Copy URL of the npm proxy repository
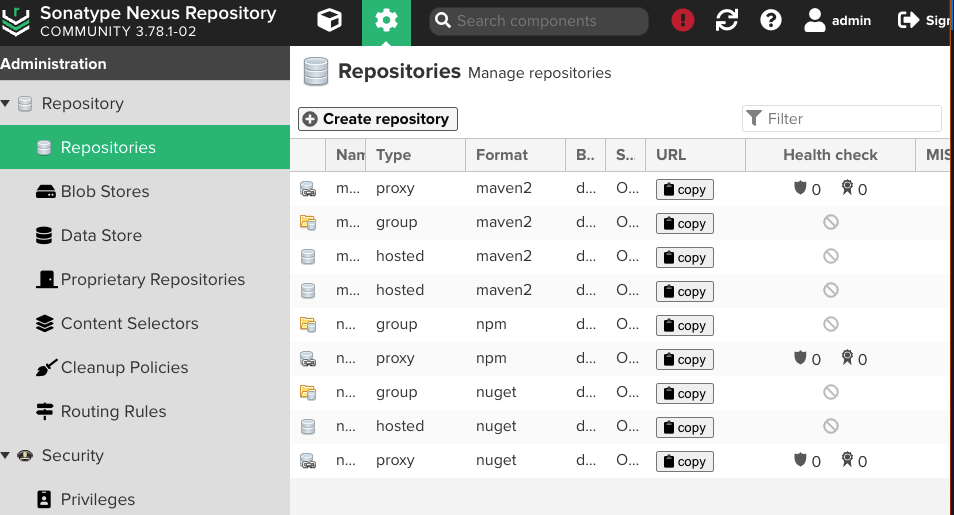Screen dimensions: 954x515 pyautogui.click(x=684, y=360)
